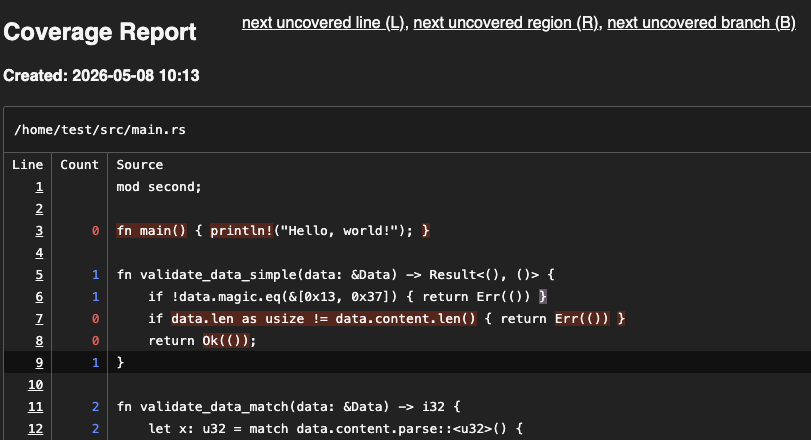Viewport: 811px width, 440px height.
Task: Click 'fn validate_data_match' function signature
Action: pyautogui.click(x=288, y=406)
